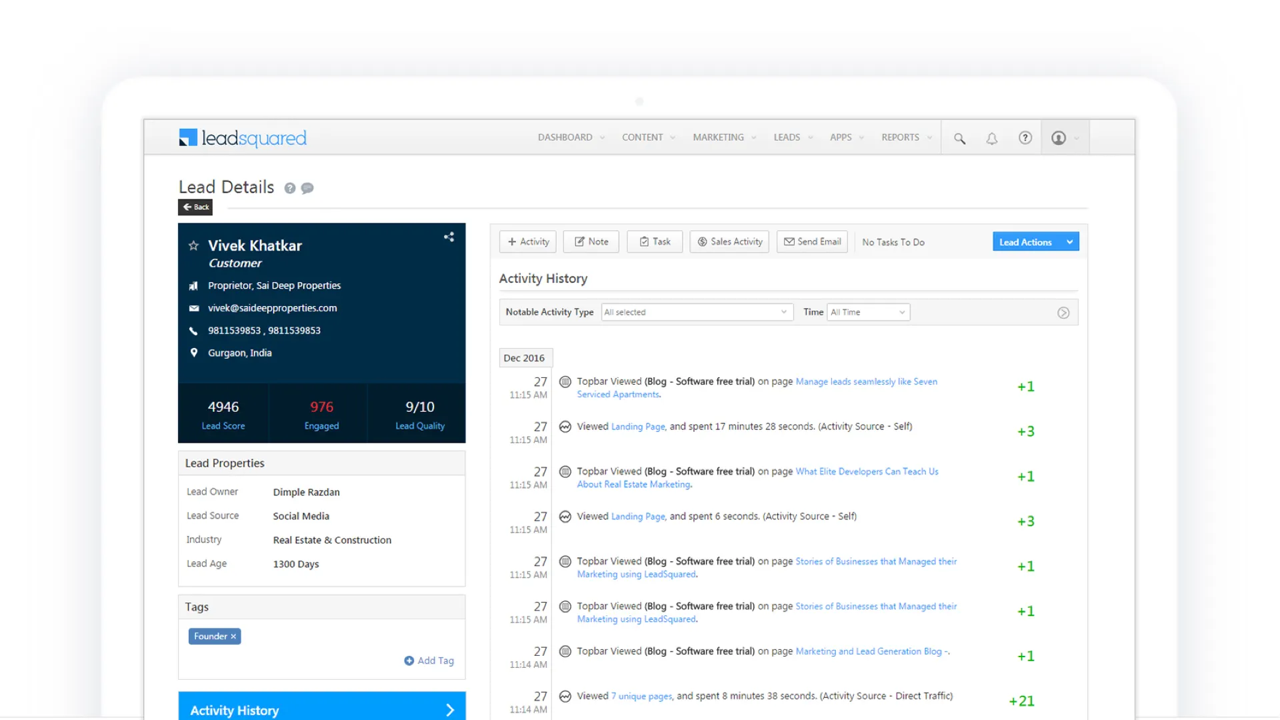The height and width of the screenshot is (720, 1280).
Task: Click the share icon on lead card
Action: tap(449, 237)
